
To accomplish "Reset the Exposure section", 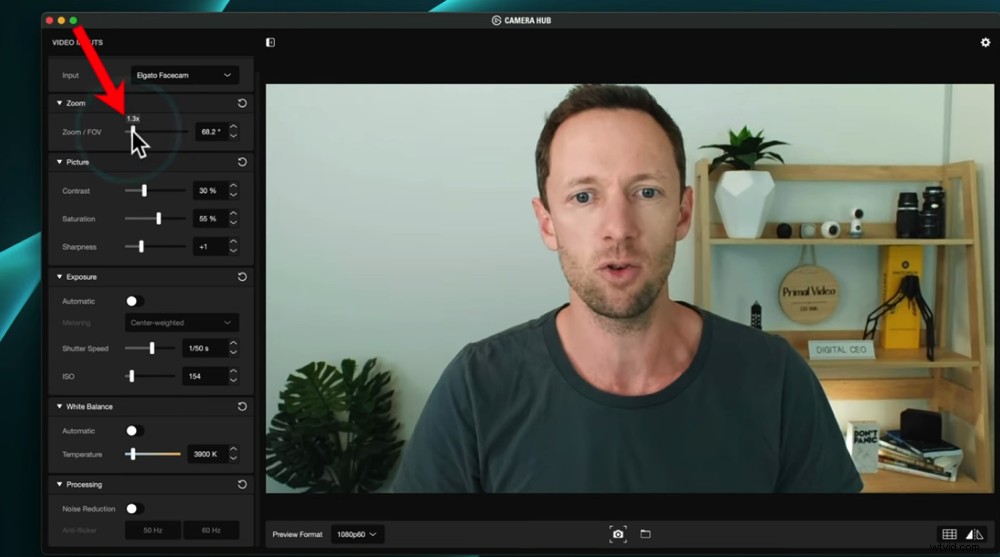I will click(x=242, y=277).
